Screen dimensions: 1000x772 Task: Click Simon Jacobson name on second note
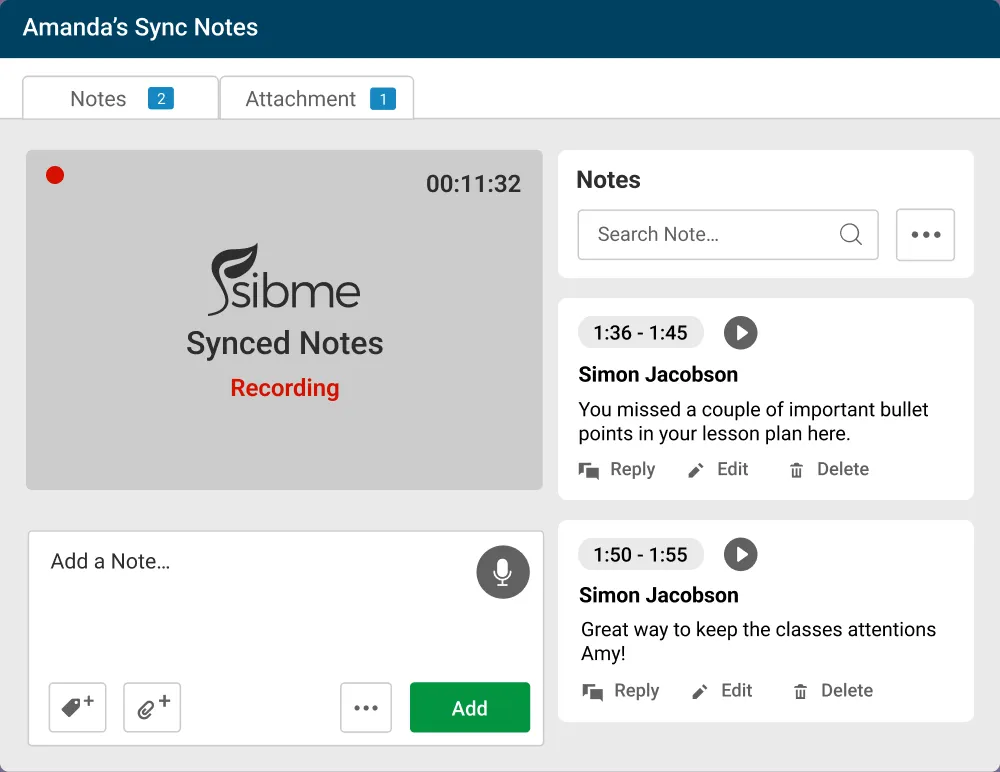[x=659, y=595]
